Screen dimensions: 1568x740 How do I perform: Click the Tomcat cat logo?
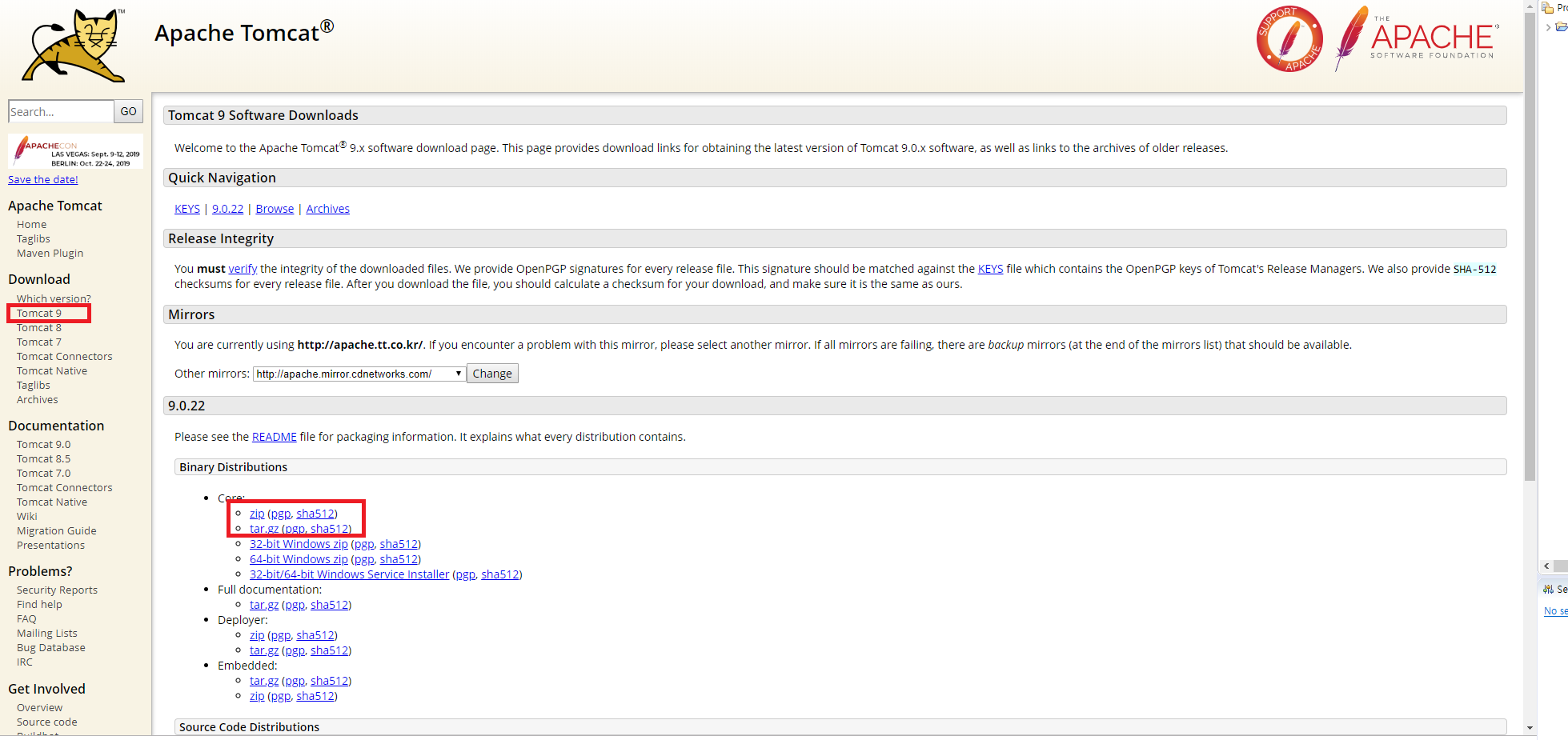click(74, 46)
